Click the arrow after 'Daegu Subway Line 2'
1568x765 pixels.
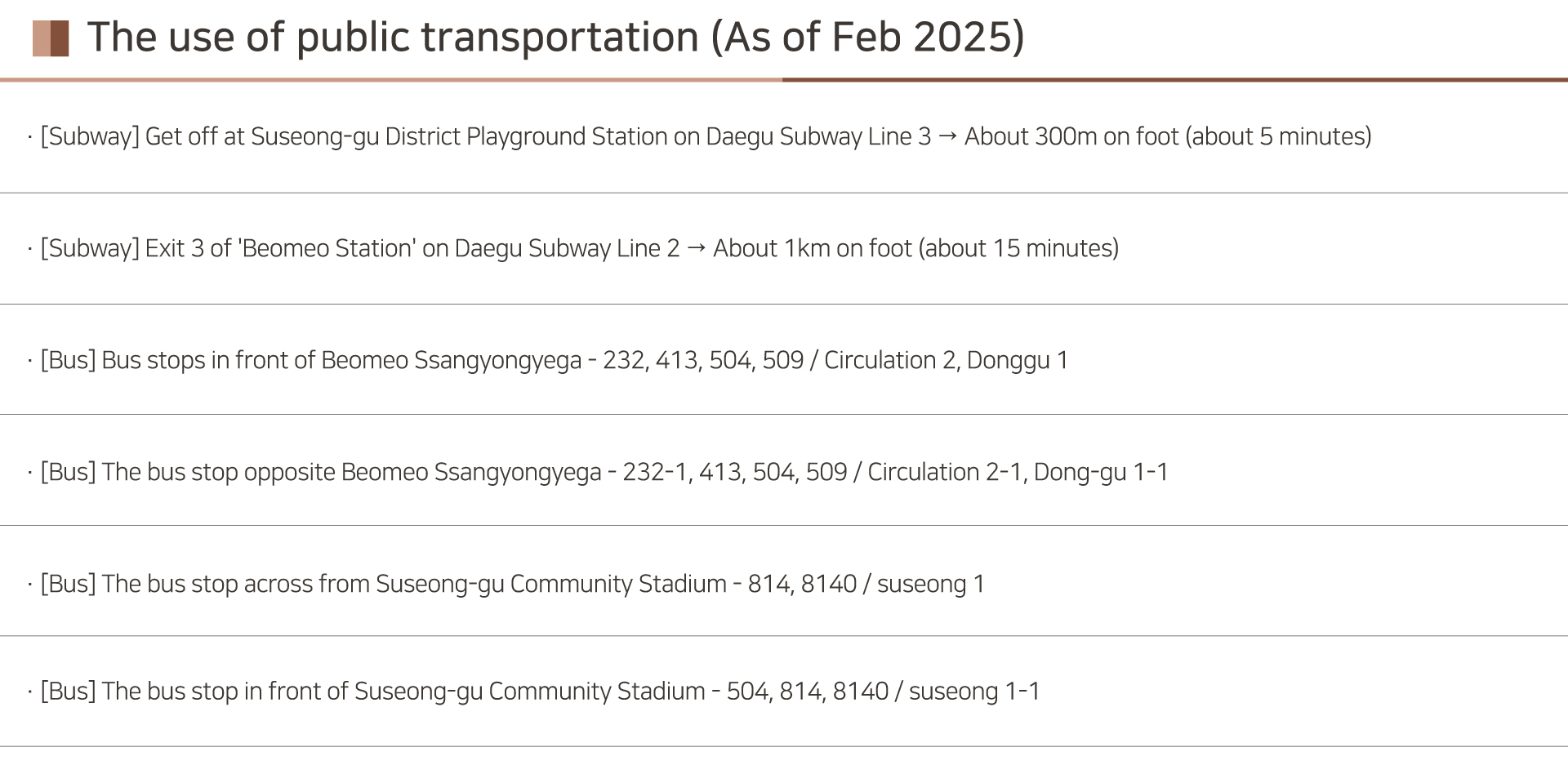[x=696, y=248]
